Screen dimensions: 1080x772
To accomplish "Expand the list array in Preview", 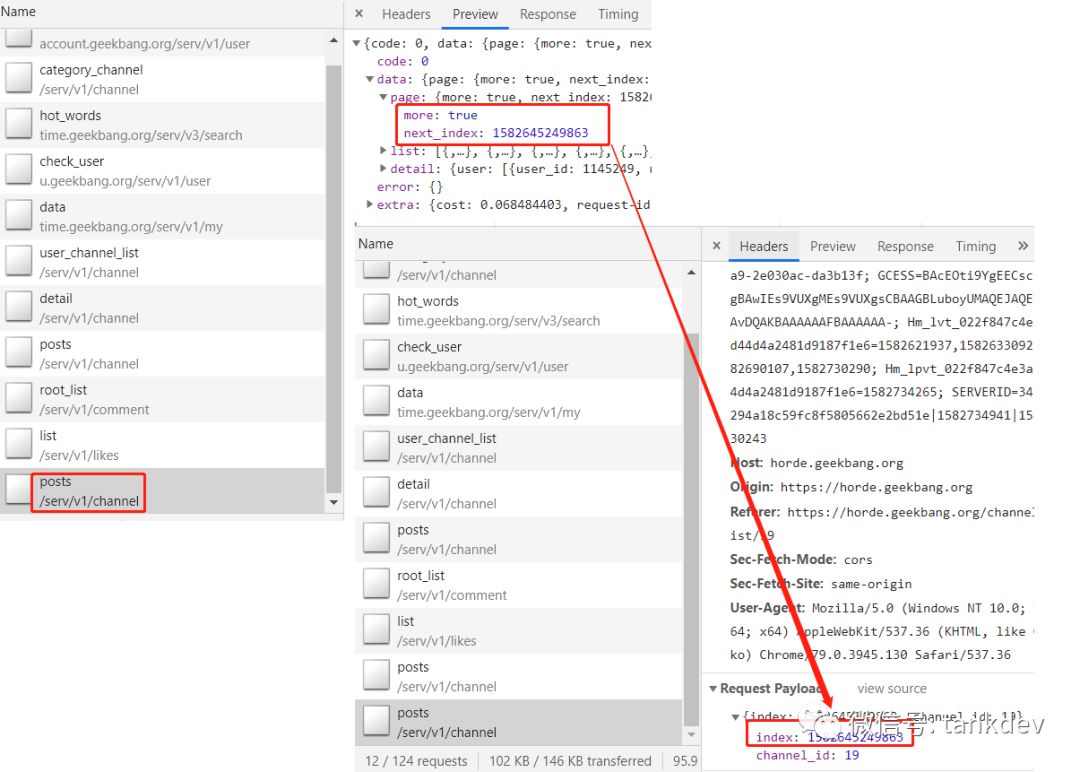I will [x=383, y=150].
